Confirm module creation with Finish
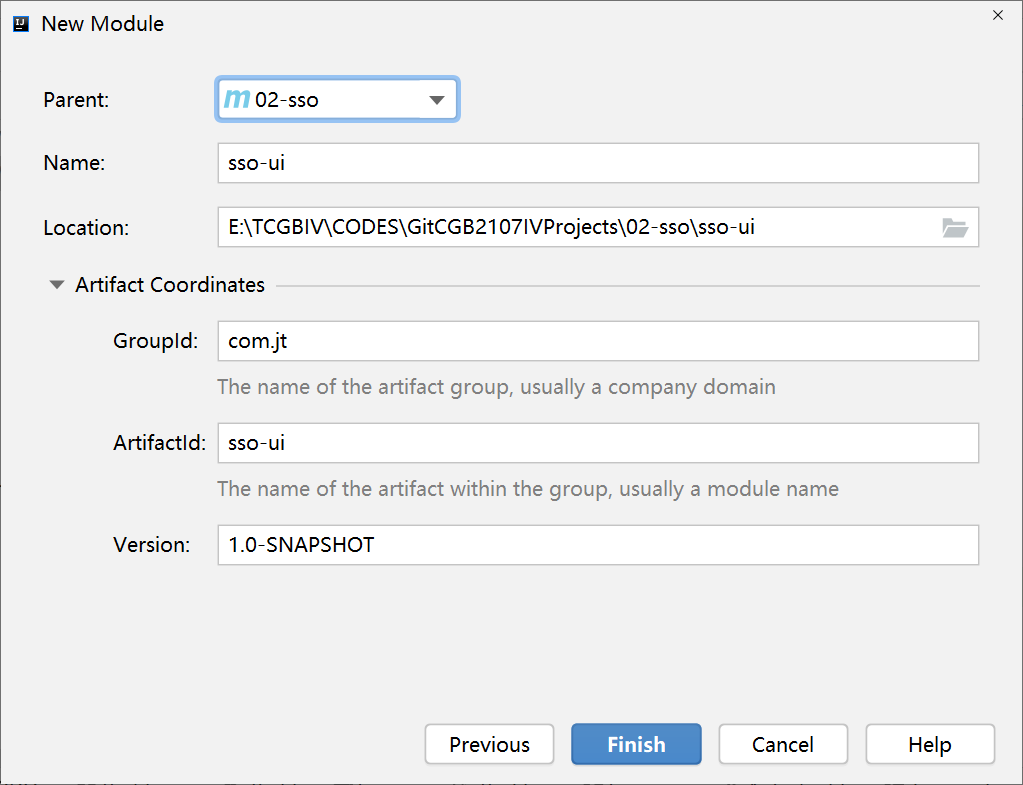Viewport: 1023px width, 785px height. pyautogui.click(x=636, y=744)
